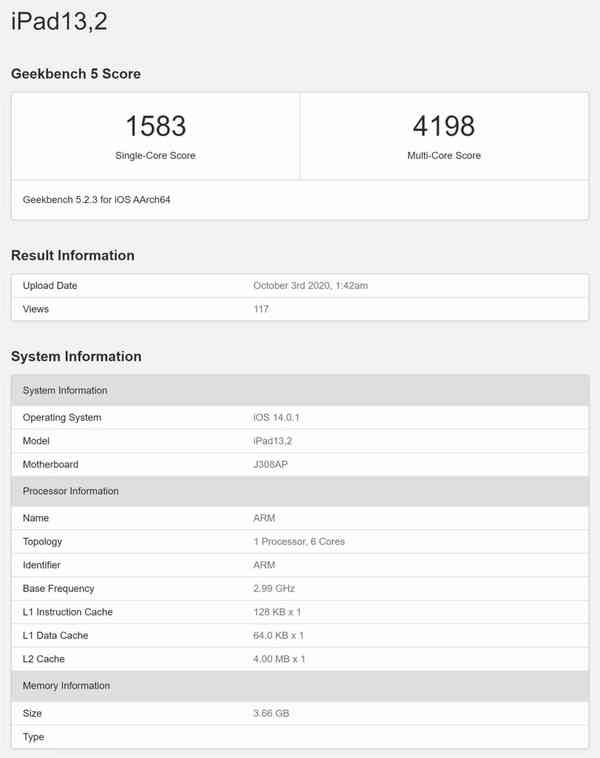The height and width of the screenshot is (758, 600).
Task: Select the Base Frequency label
Action: coord(59,589)
